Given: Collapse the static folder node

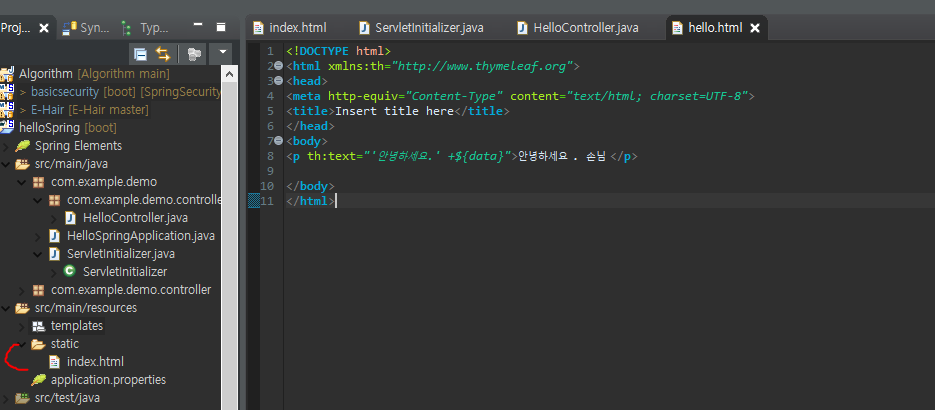Looking at the screenshot, I should click(x=21, y=344).
